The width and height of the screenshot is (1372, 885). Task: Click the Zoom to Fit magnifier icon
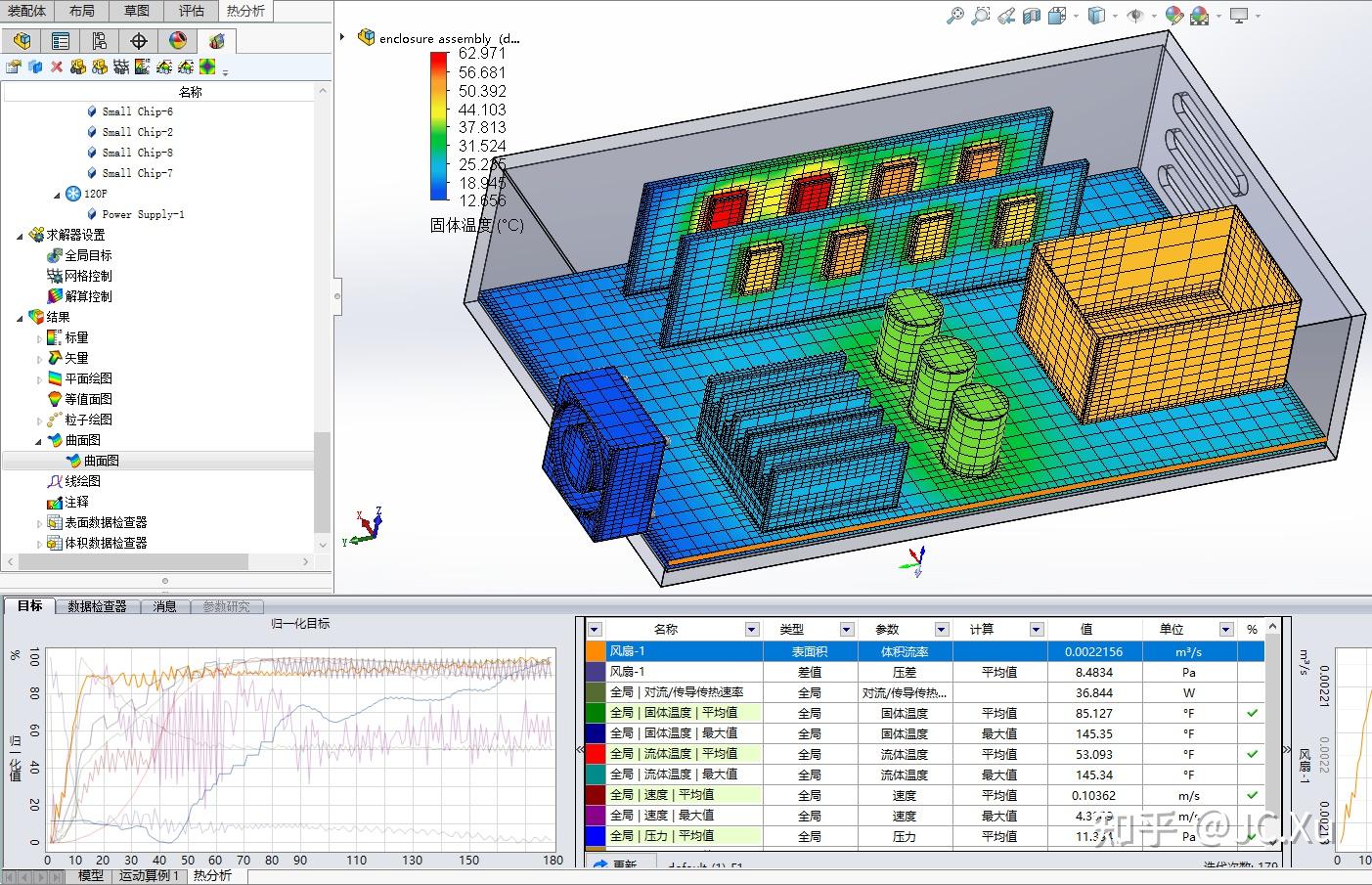point(955,16)
